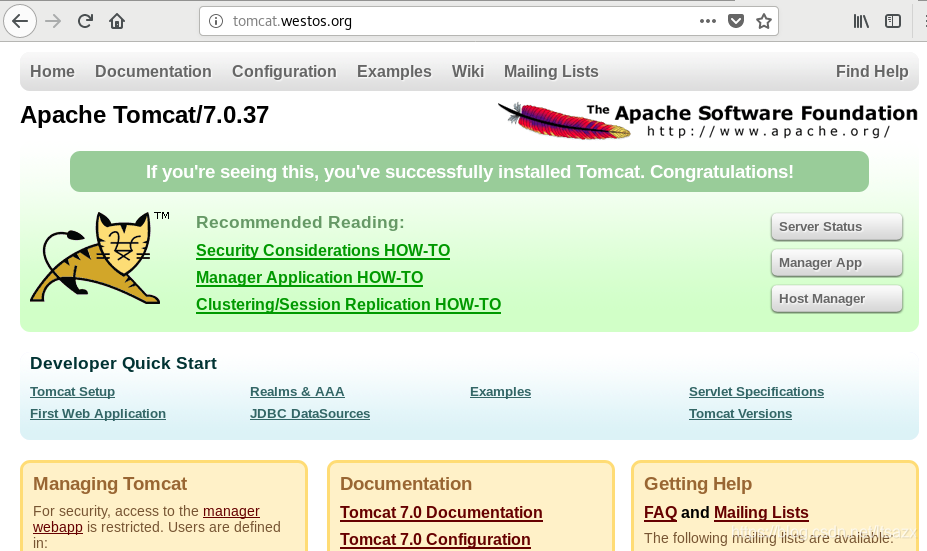Reload the page with the refresh icon

click(x=85, y=21)
